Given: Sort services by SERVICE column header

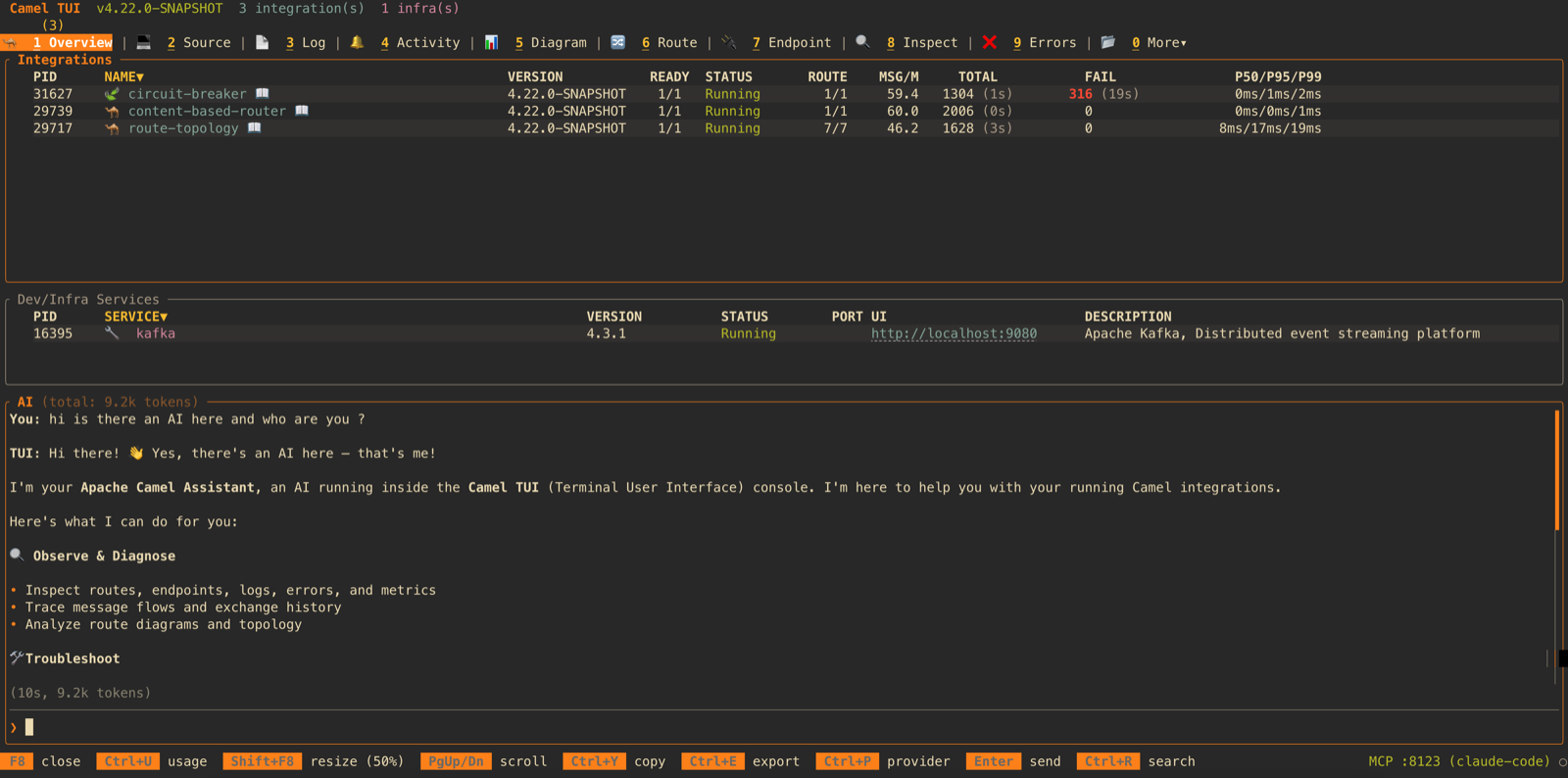Looking at the screenshot, I should (x=136, y=316).
